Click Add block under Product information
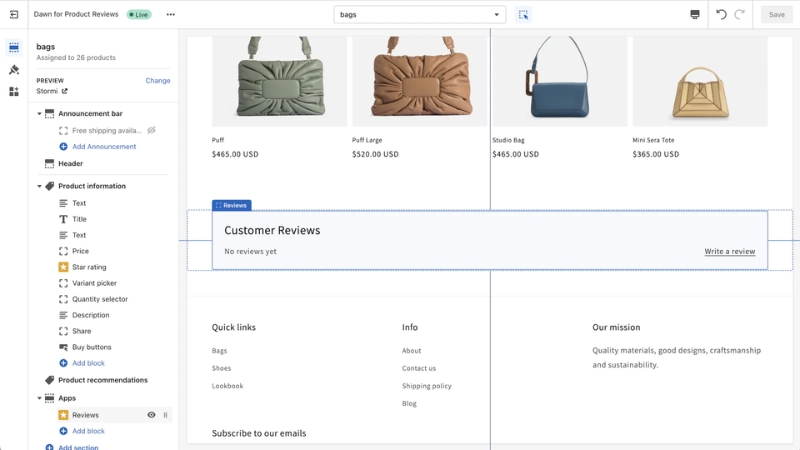 (88, 363)
